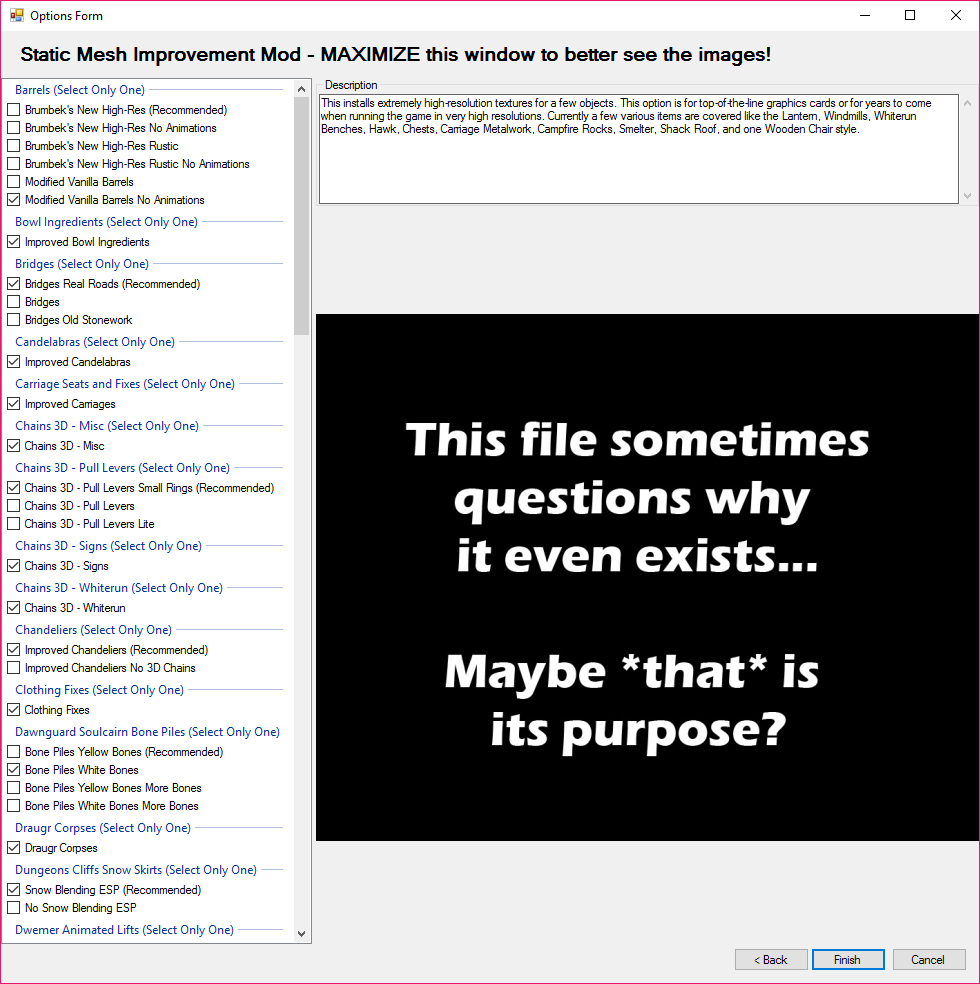Cancel the options form
Image resolution: width=980 pixels, height=984 pixels.
929,960
